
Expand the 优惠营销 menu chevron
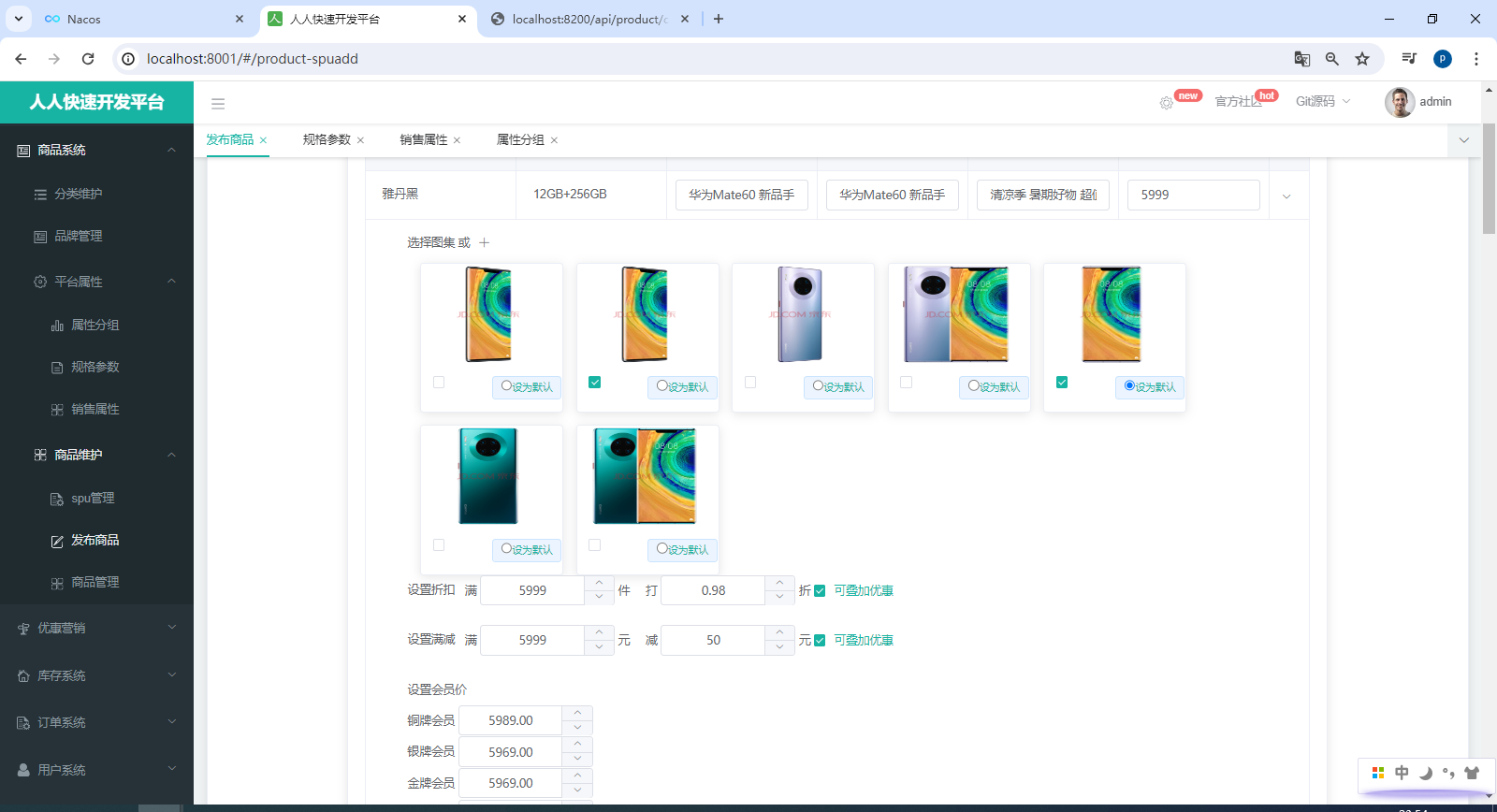pyautogui.click(x=171, y=628)
